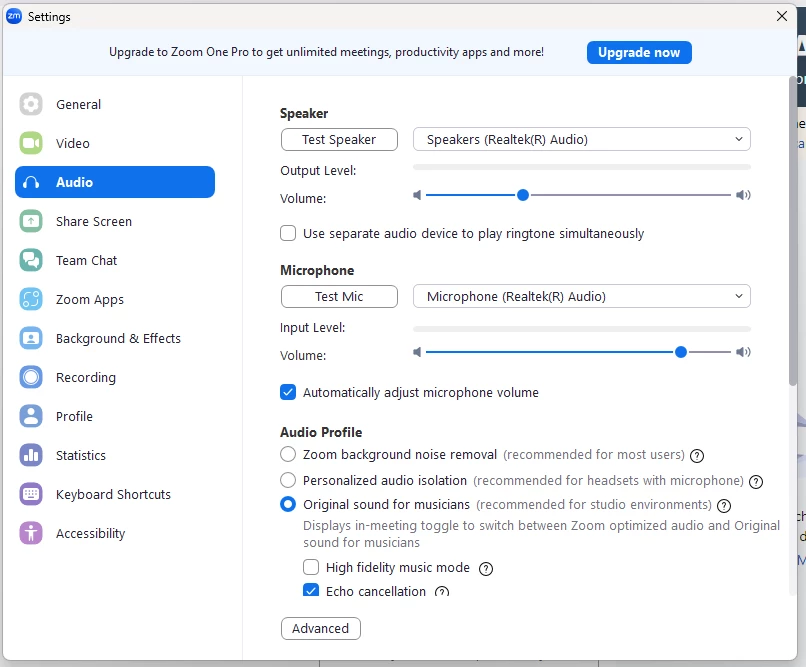Screen dimensions: 806x667
Task: Click the Recording circle icon
Action: click(31, 378)
